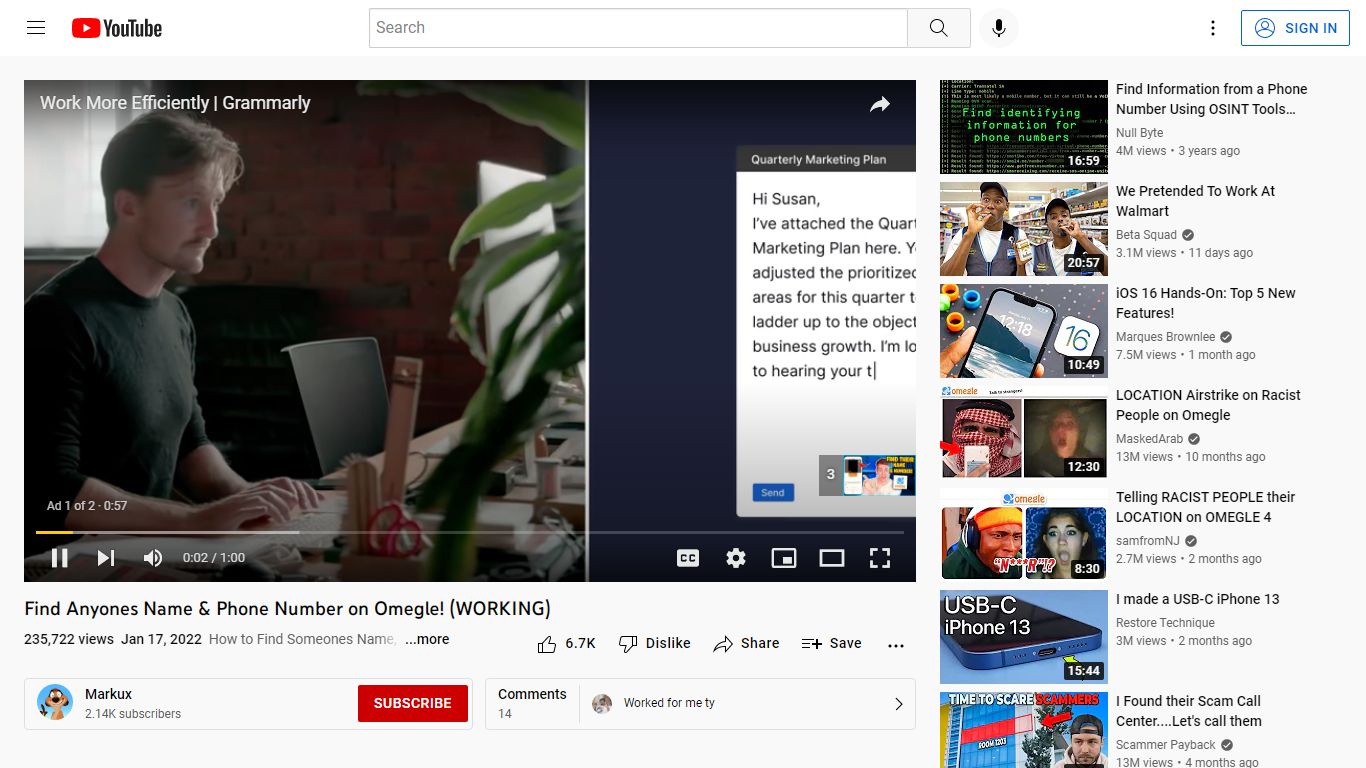Viewport: 1366px width, 768px height.
Task: Click the '0:02 / 1:00' time display
Action: tap(214, 558)
